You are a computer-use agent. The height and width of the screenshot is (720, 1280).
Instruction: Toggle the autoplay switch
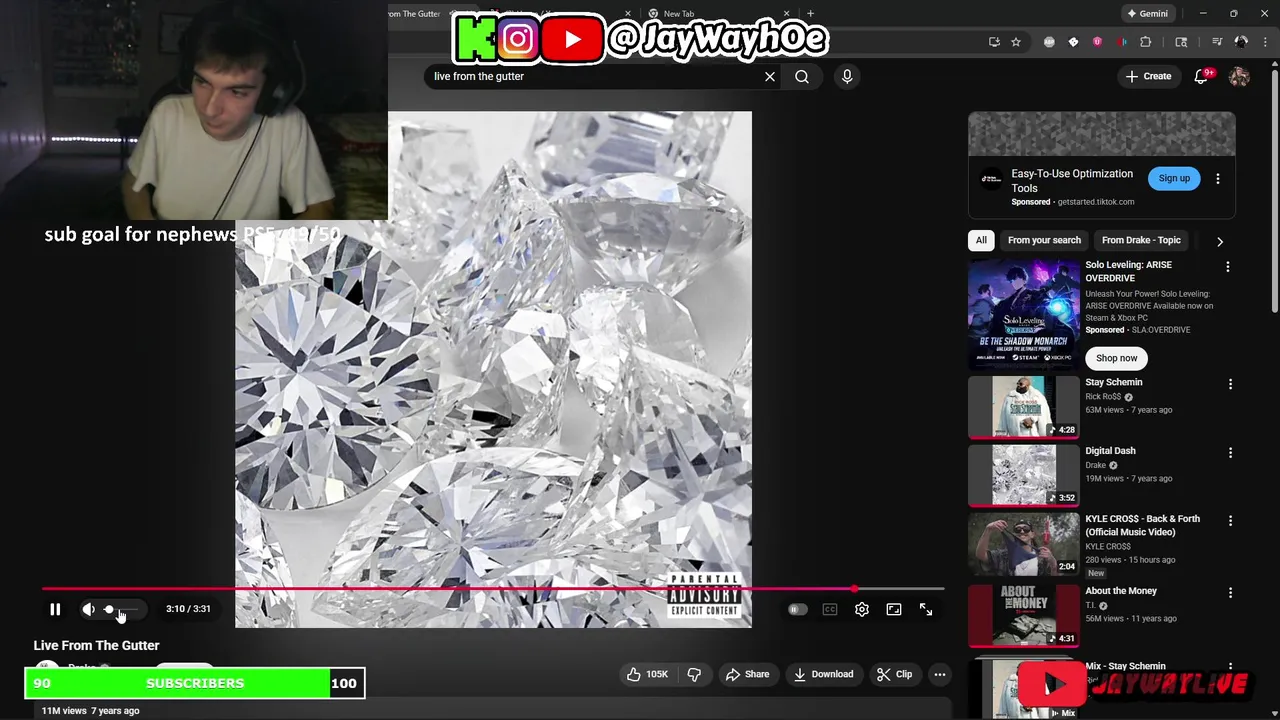(x=797, y=609)
